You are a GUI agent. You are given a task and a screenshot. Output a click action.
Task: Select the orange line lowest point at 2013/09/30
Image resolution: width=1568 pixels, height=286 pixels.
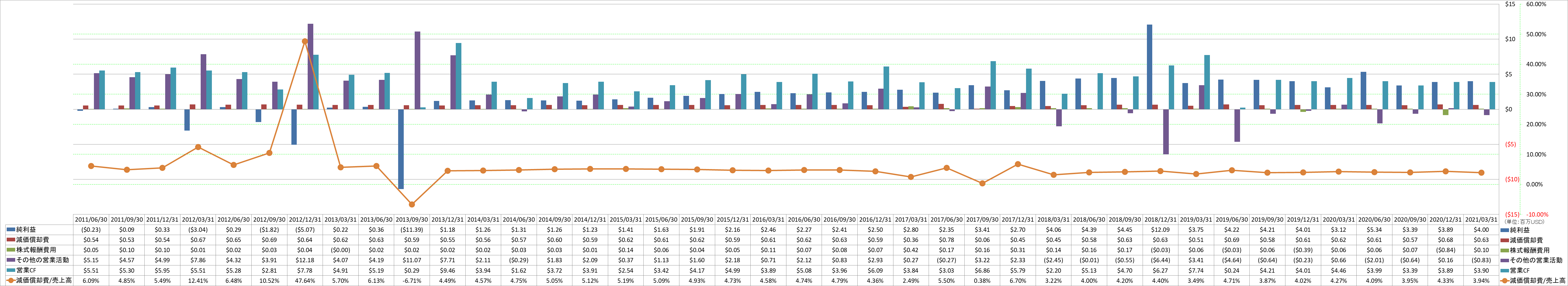(x=411, y=205)
